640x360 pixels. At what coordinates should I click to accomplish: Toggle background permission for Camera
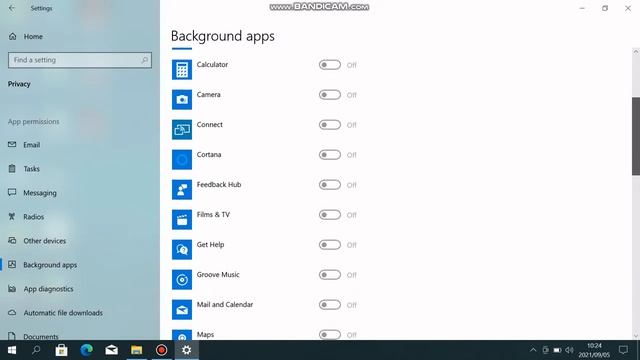(330, 95)
